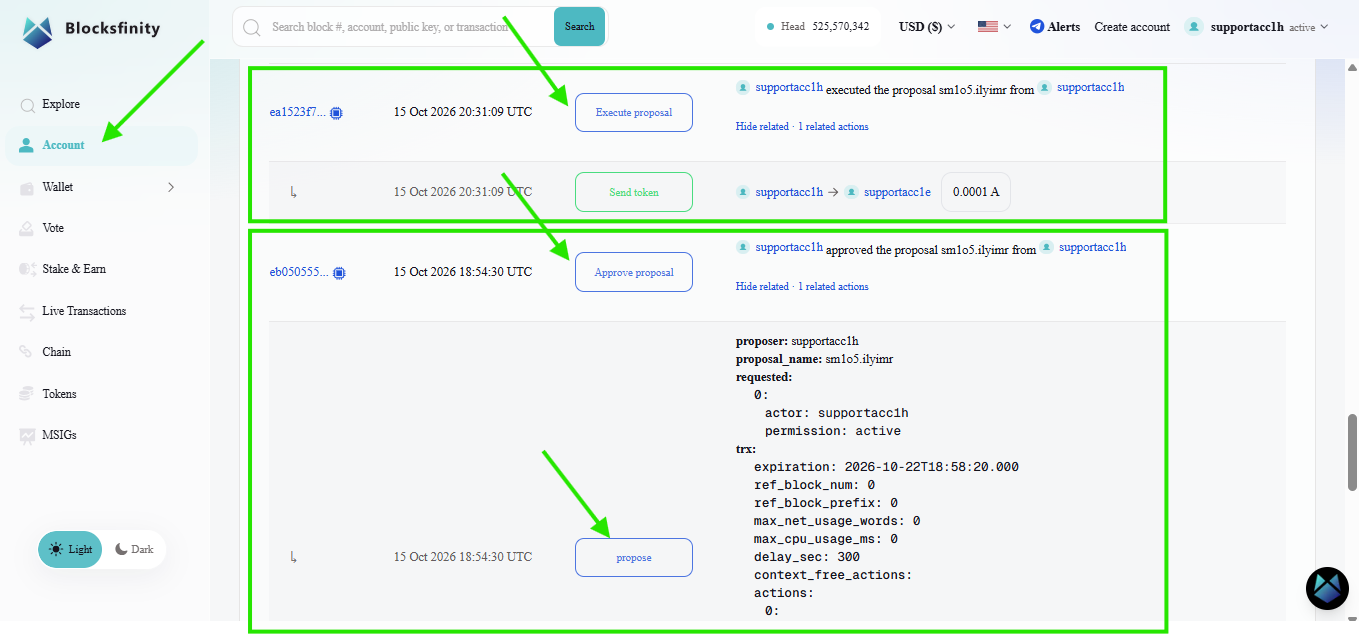Click the 0.0001 A amount badge
Screen dimensions: 1359x635
point(976,192)
